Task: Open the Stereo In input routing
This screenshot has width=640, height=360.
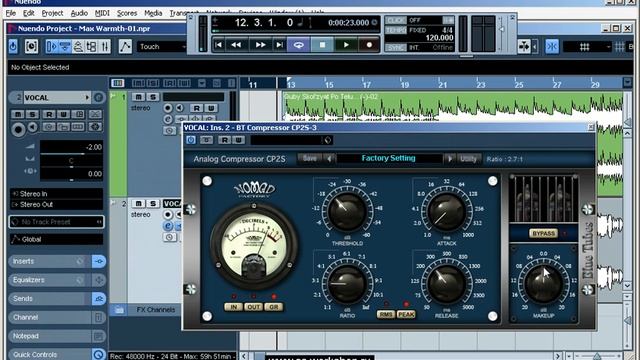Action: pos(56,194)
